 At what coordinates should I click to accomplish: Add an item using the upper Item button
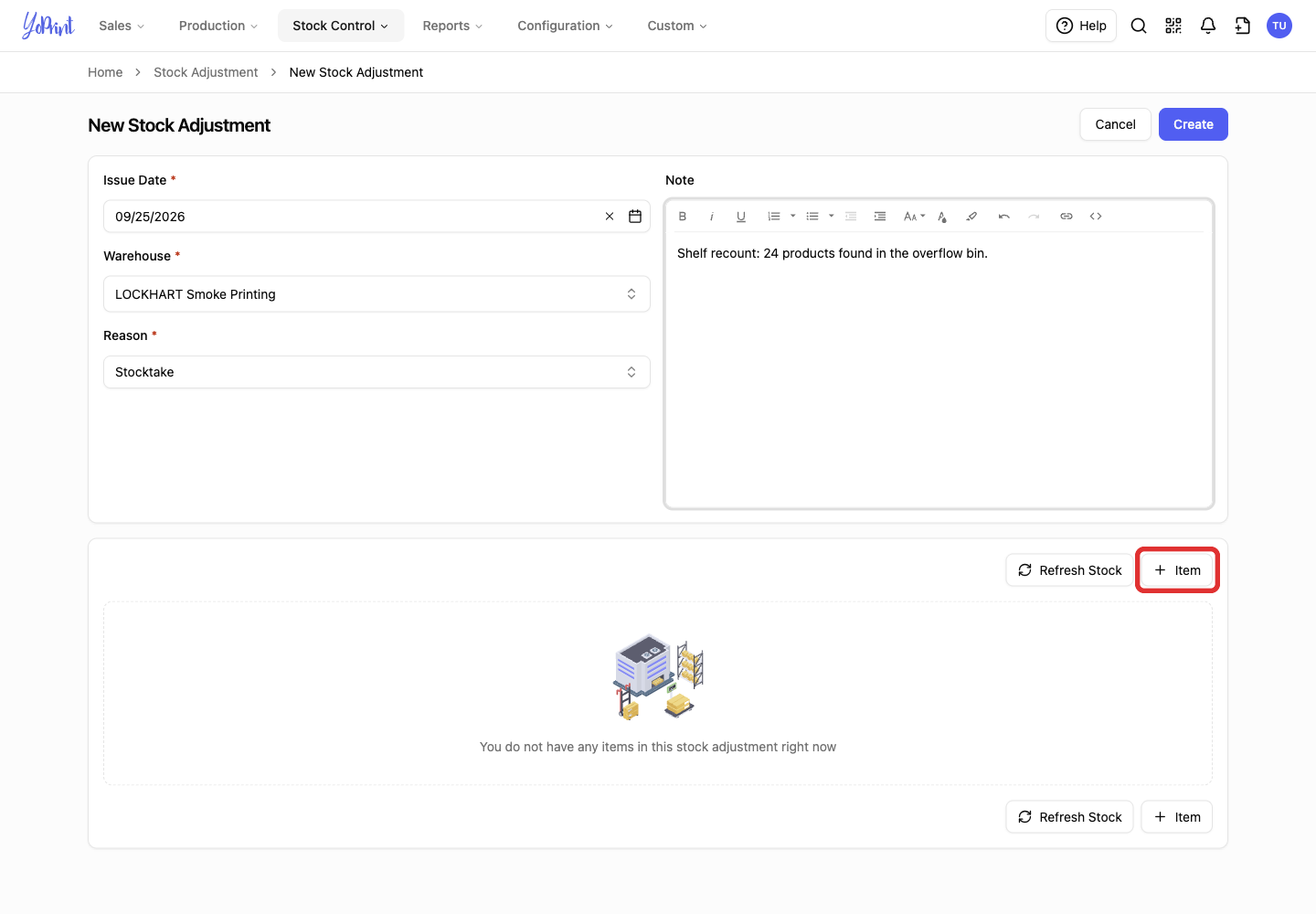click(x=1177, y=570)
